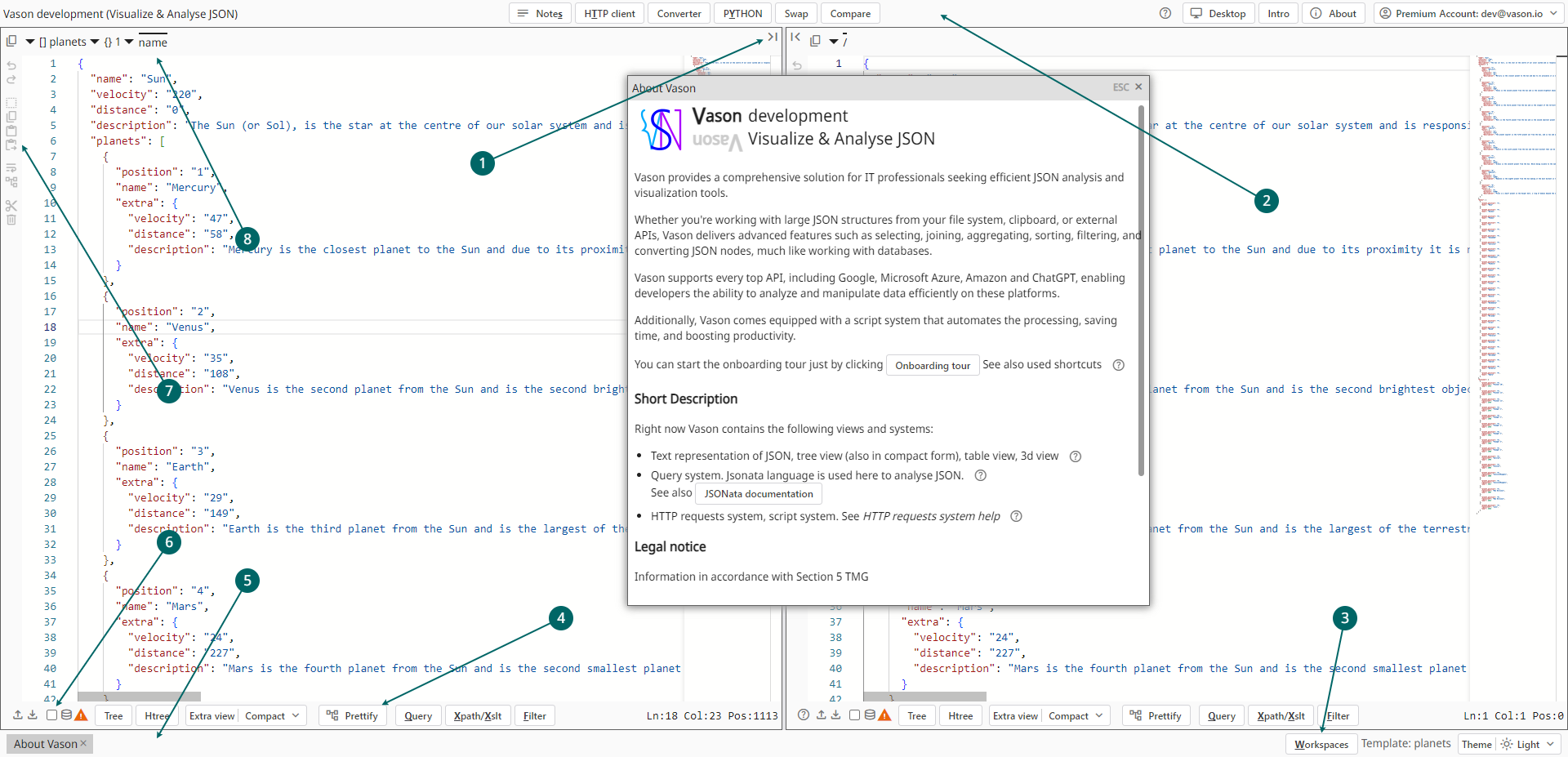Click the redo icon in left editor sidebar

coord(11,79)
